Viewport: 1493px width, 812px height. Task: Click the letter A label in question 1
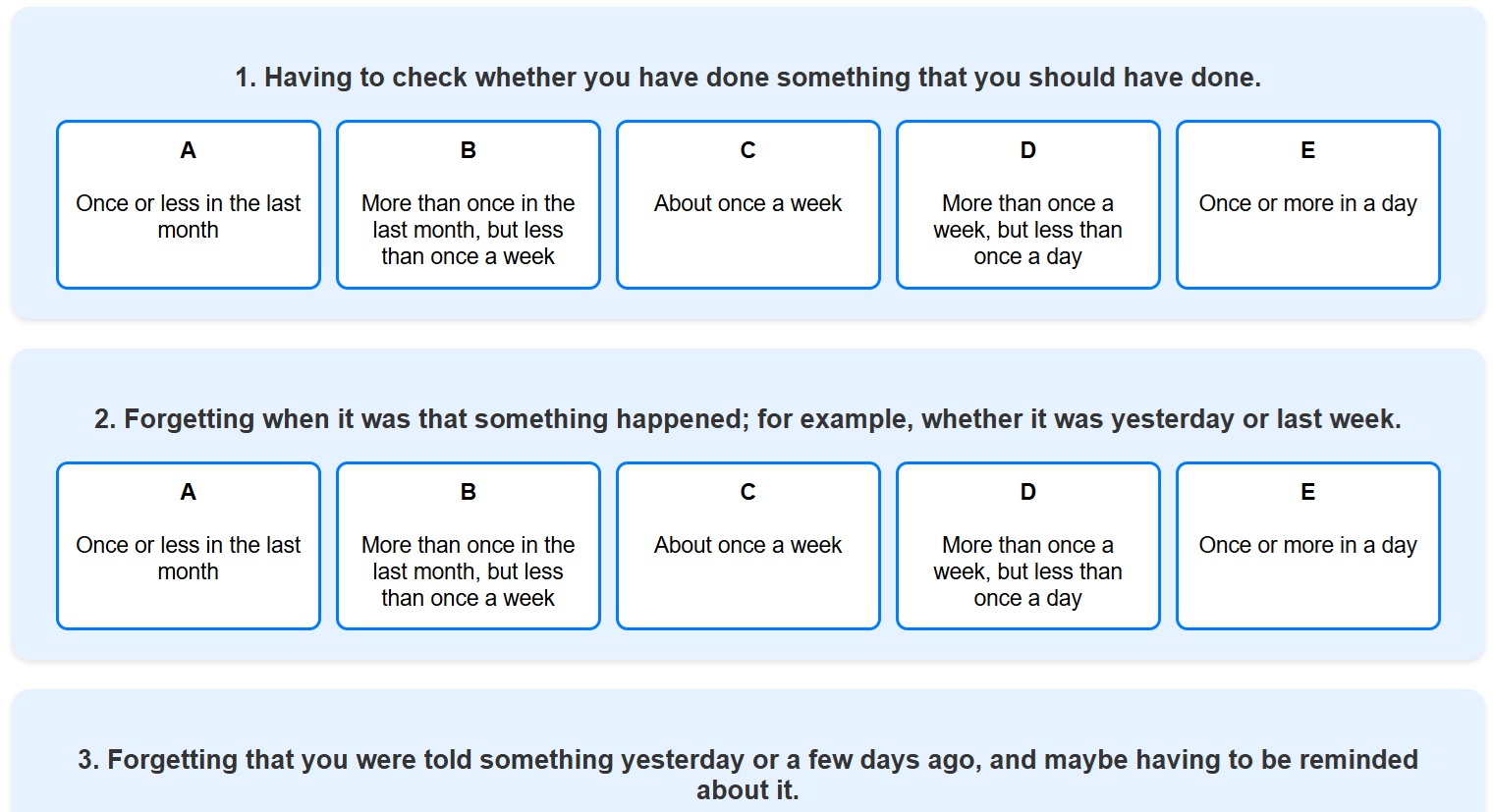pos(189,150)
